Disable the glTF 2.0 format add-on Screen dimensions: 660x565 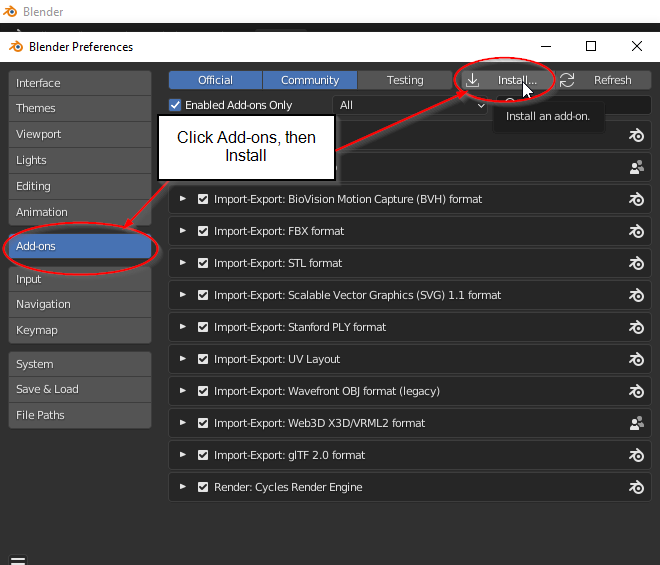[x=203, y=455]
